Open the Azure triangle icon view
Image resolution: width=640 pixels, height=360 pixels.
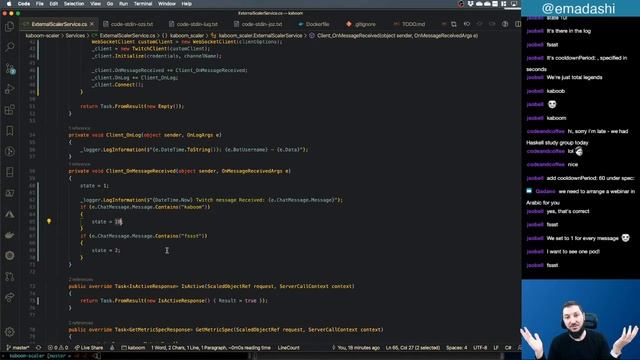point(9,214)
